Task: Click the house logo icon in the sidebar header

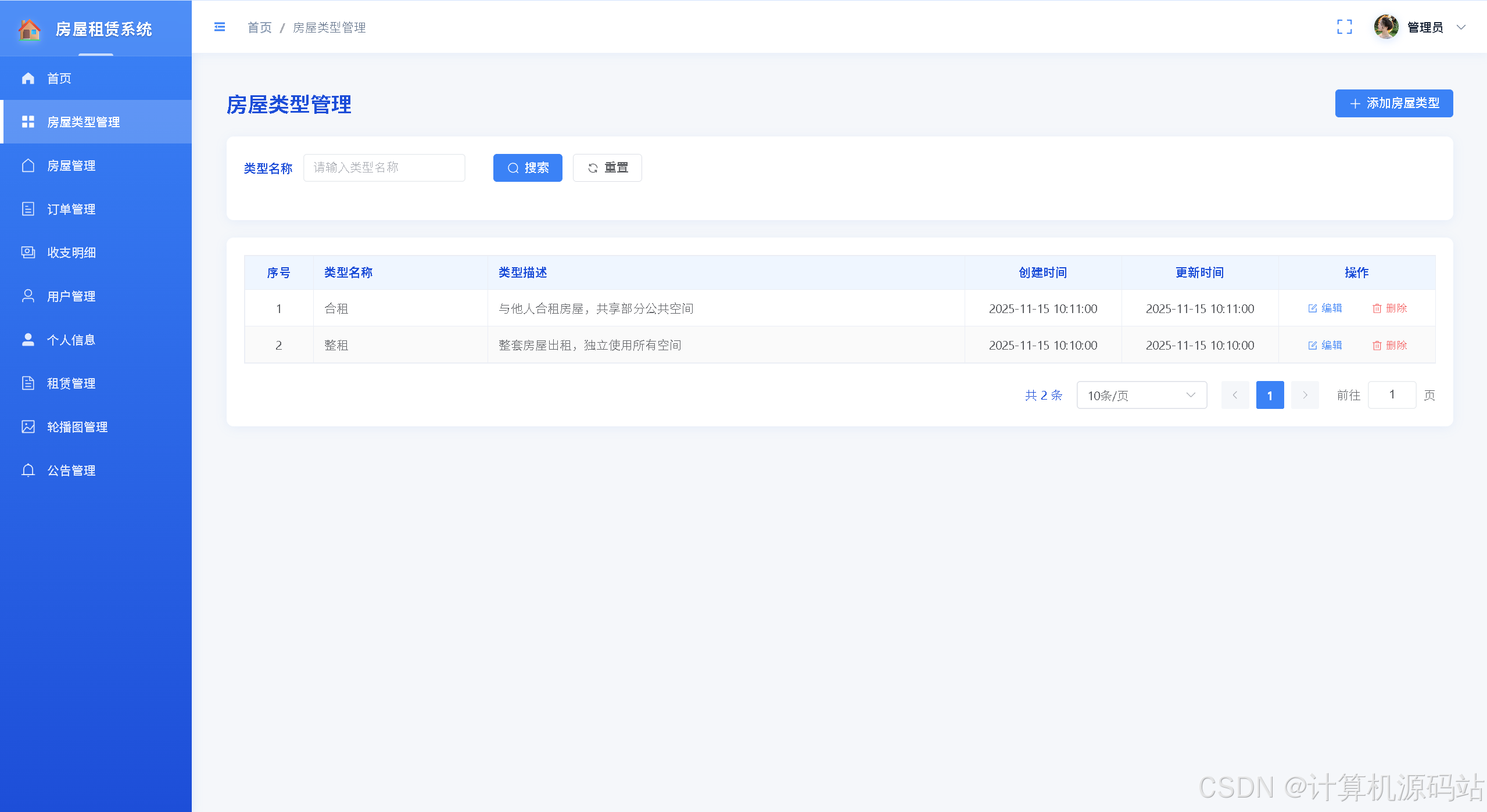Action: pyautogui.click(x=29, y=29)
